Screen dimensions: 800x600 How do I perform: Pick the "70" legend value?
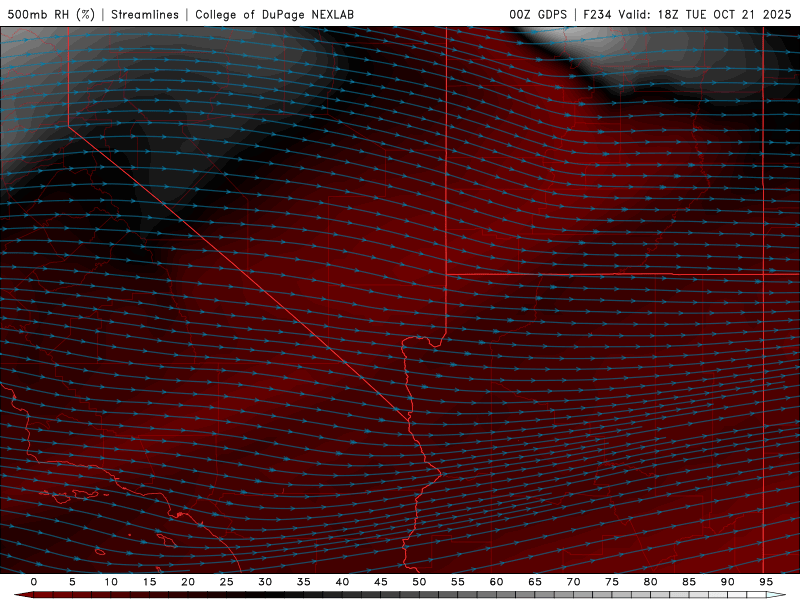tap(573, 582)
